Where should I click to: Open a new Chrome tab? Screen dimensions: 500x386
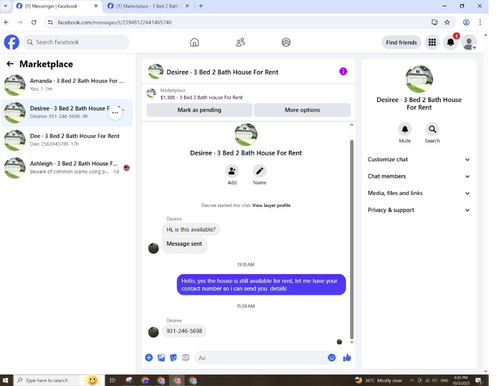point(201,6)
